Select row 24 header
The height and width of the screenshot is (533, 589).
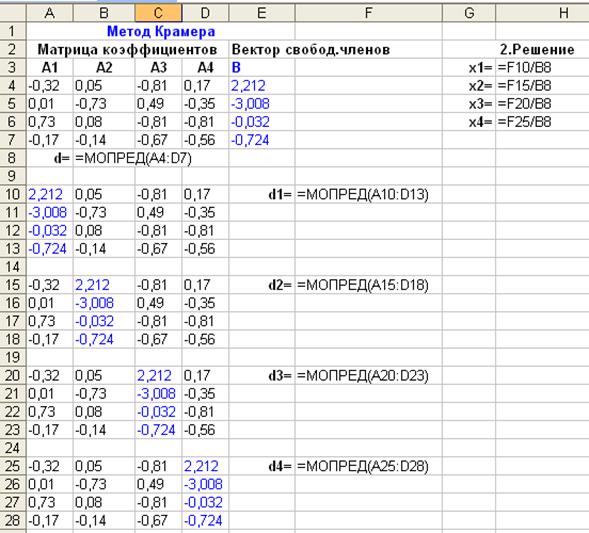(13, 448)
